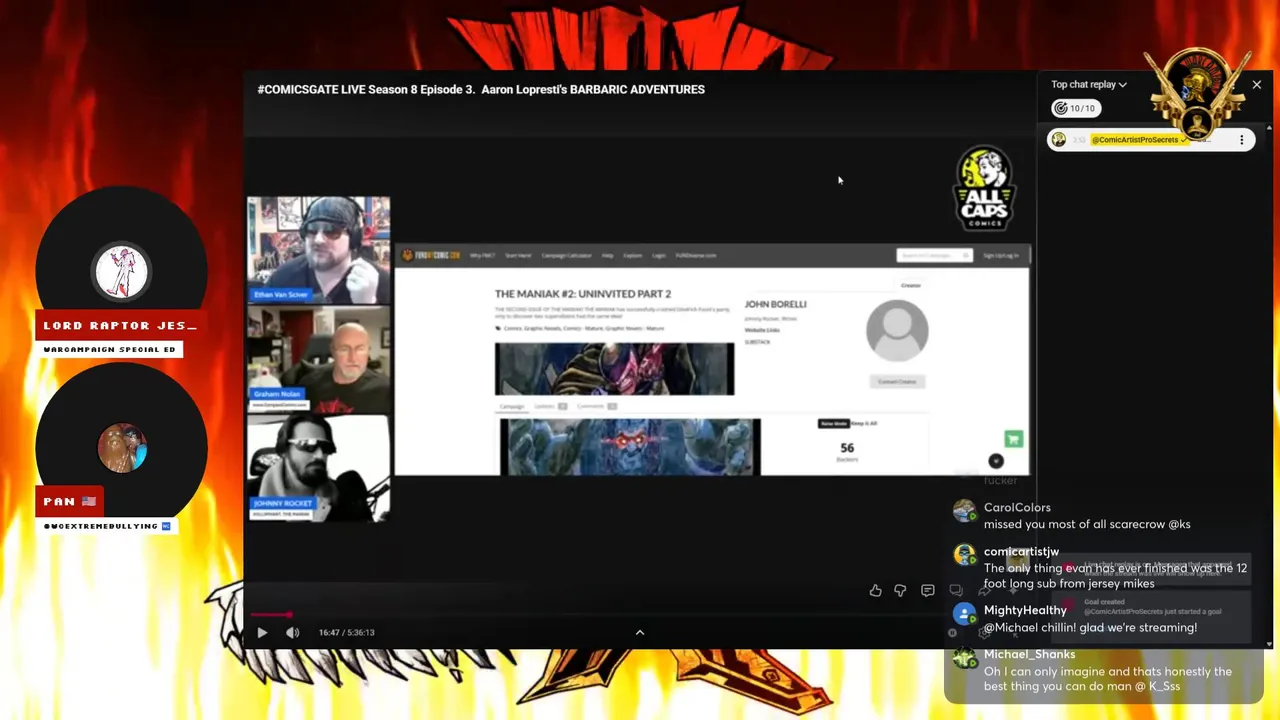Open the Top chat replay dropdown
The image size is (1280, 720).
coord(1089,84)
